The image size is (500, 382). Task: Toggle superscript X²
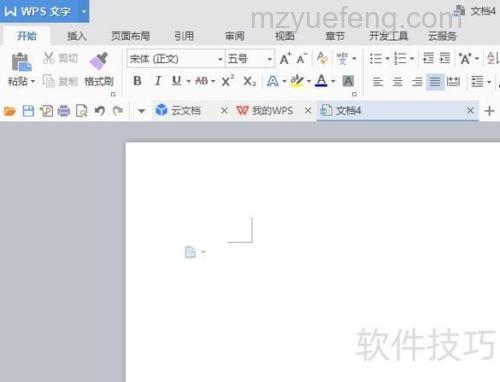tap(227, 81)
